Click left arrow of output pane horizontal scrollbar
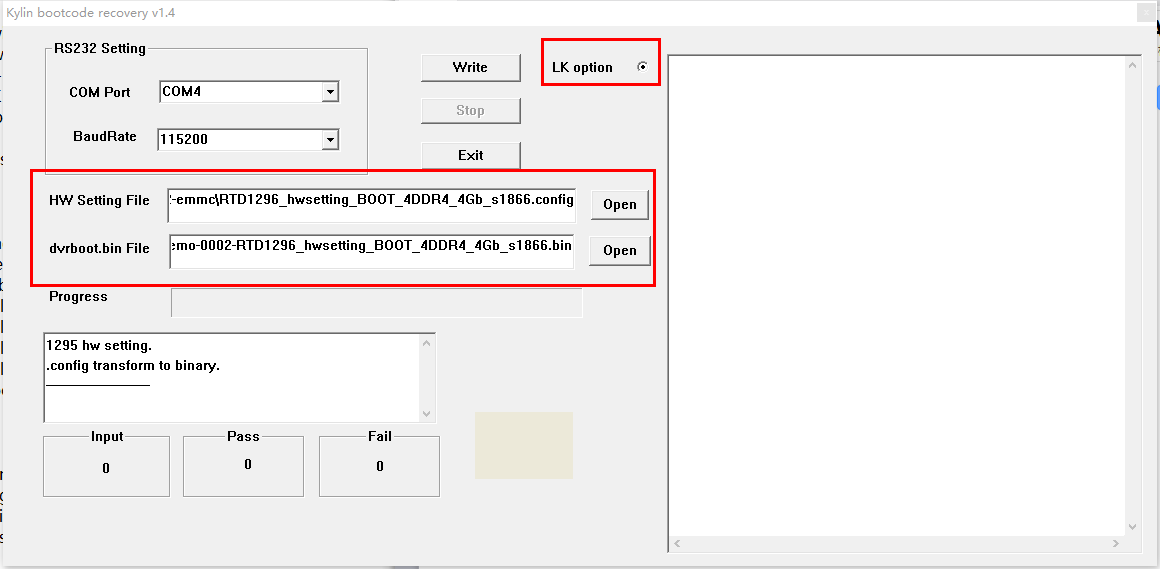The image size is (1160, 569). pyautogui.click(x=677, y=544)
